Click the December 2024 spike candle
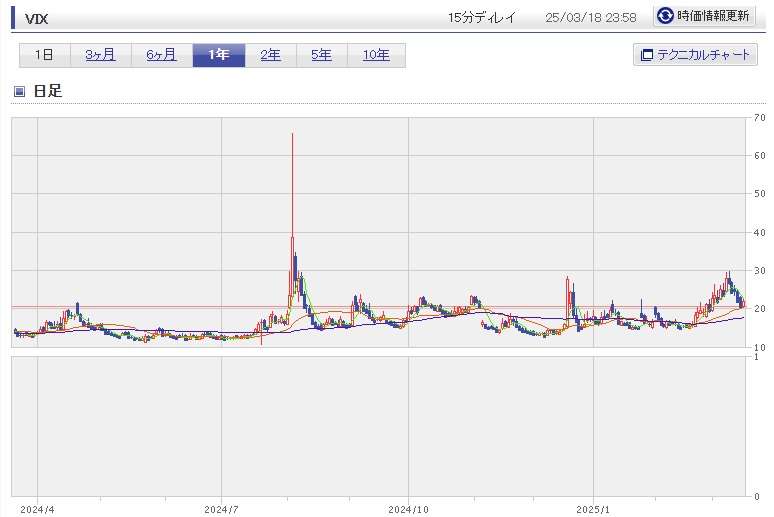 [568, 300]
